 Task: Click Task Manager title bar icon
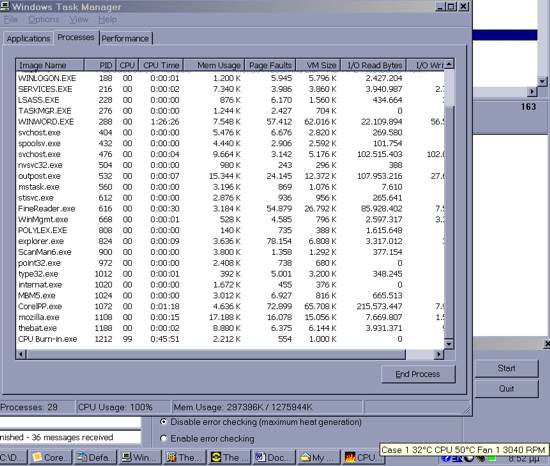(5, 6)
